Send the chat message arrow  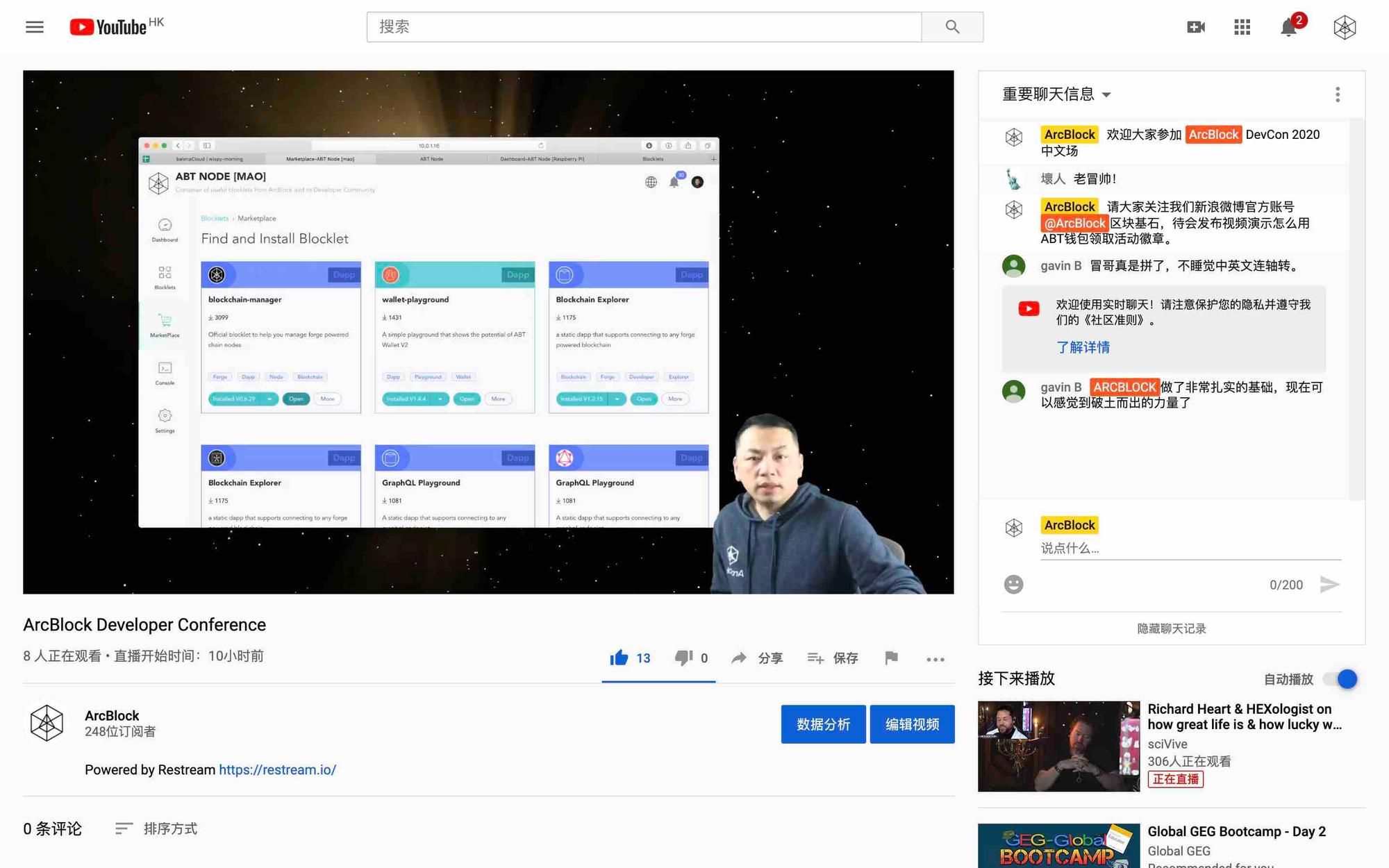[1329, 585]
